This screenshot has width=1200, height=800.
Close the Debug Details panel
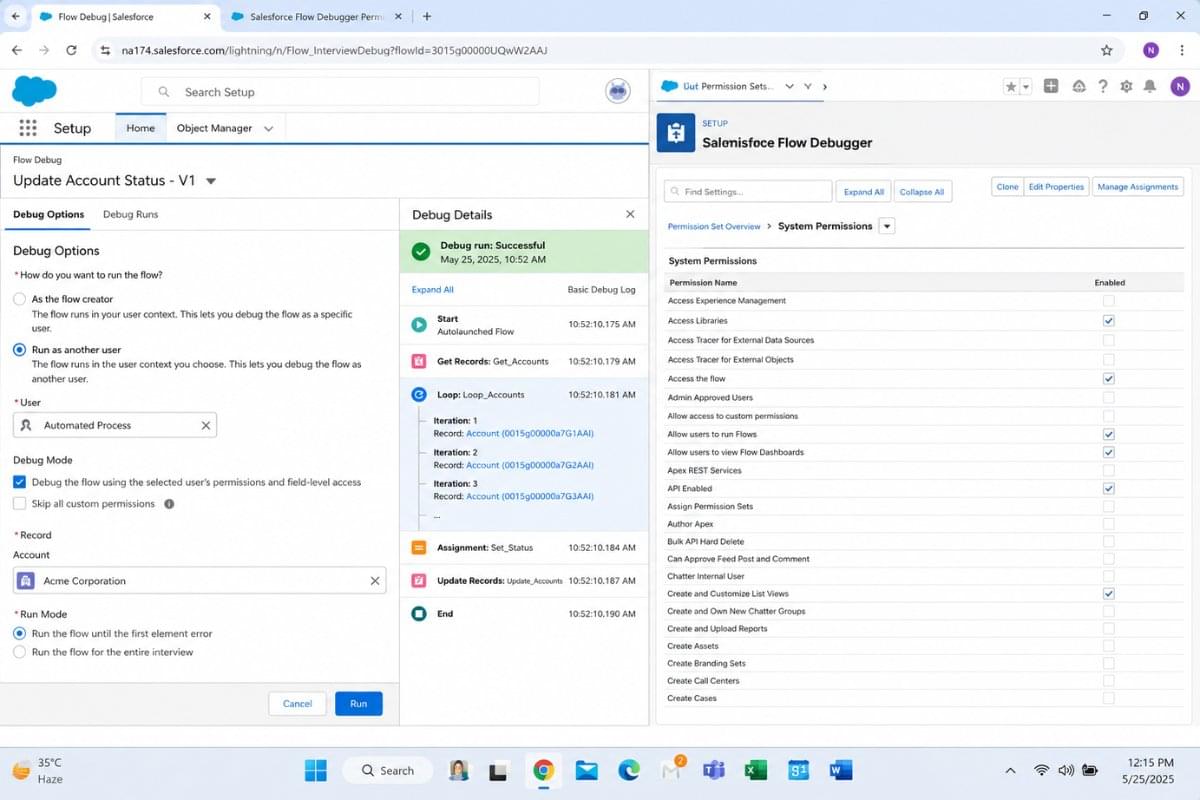[x=630, y=214]
